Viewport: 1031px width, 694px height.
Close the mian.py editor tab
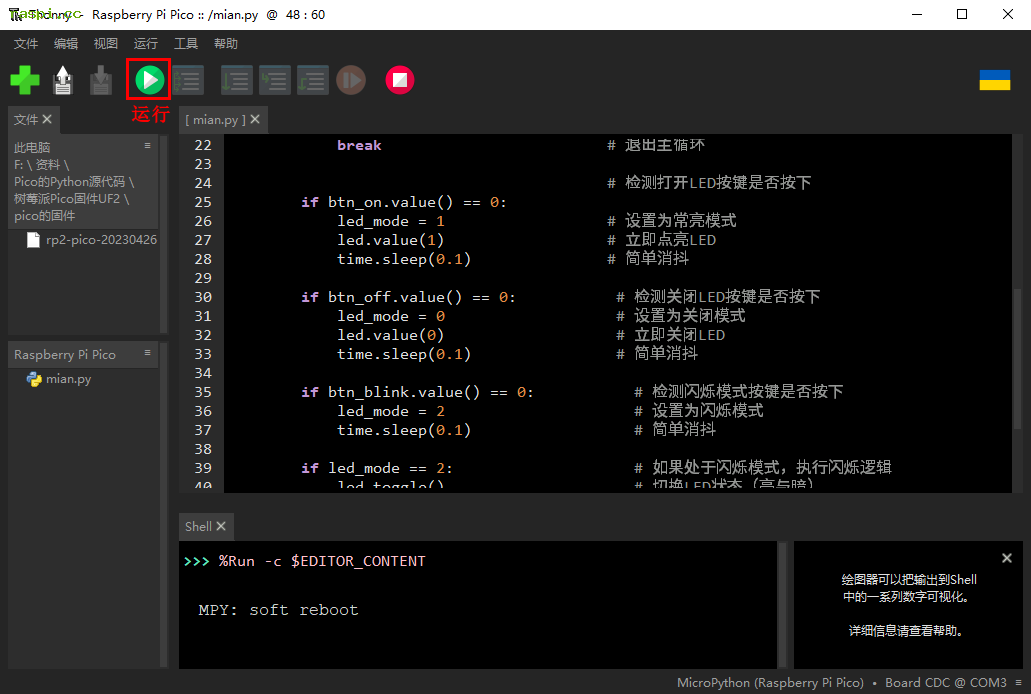[x=255, y=119]
